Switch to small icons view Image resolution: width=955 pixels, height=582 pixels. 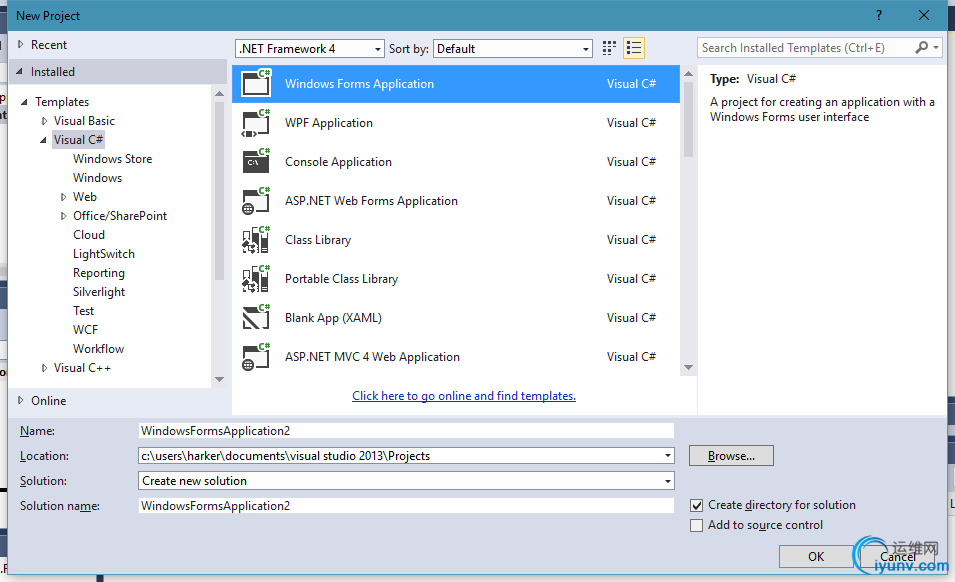(x=609, y=48)
